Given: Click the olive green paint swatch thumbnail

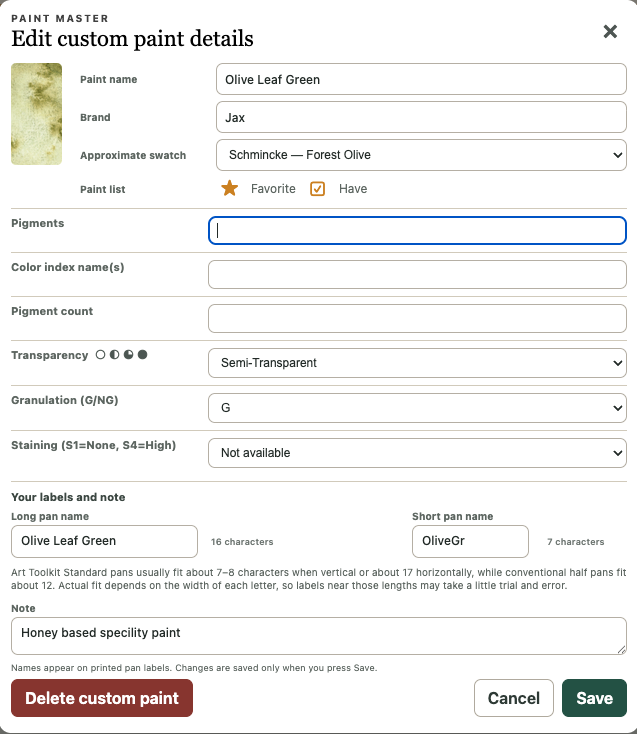Looking at the screenshot, I should point(37,114).
